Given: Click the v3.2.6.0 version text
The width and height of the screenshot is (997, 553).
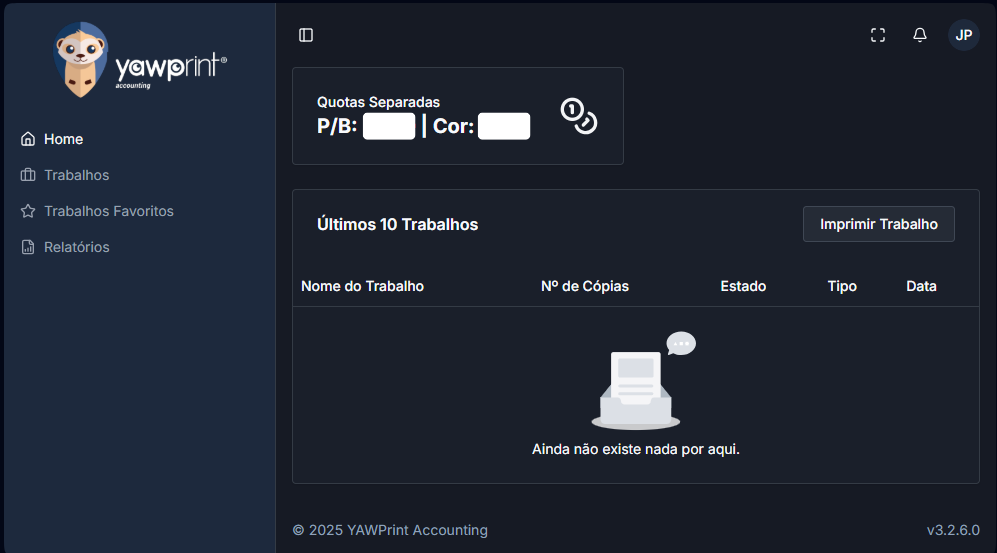Looking at the screenshot, I should [x=952, y=530].
